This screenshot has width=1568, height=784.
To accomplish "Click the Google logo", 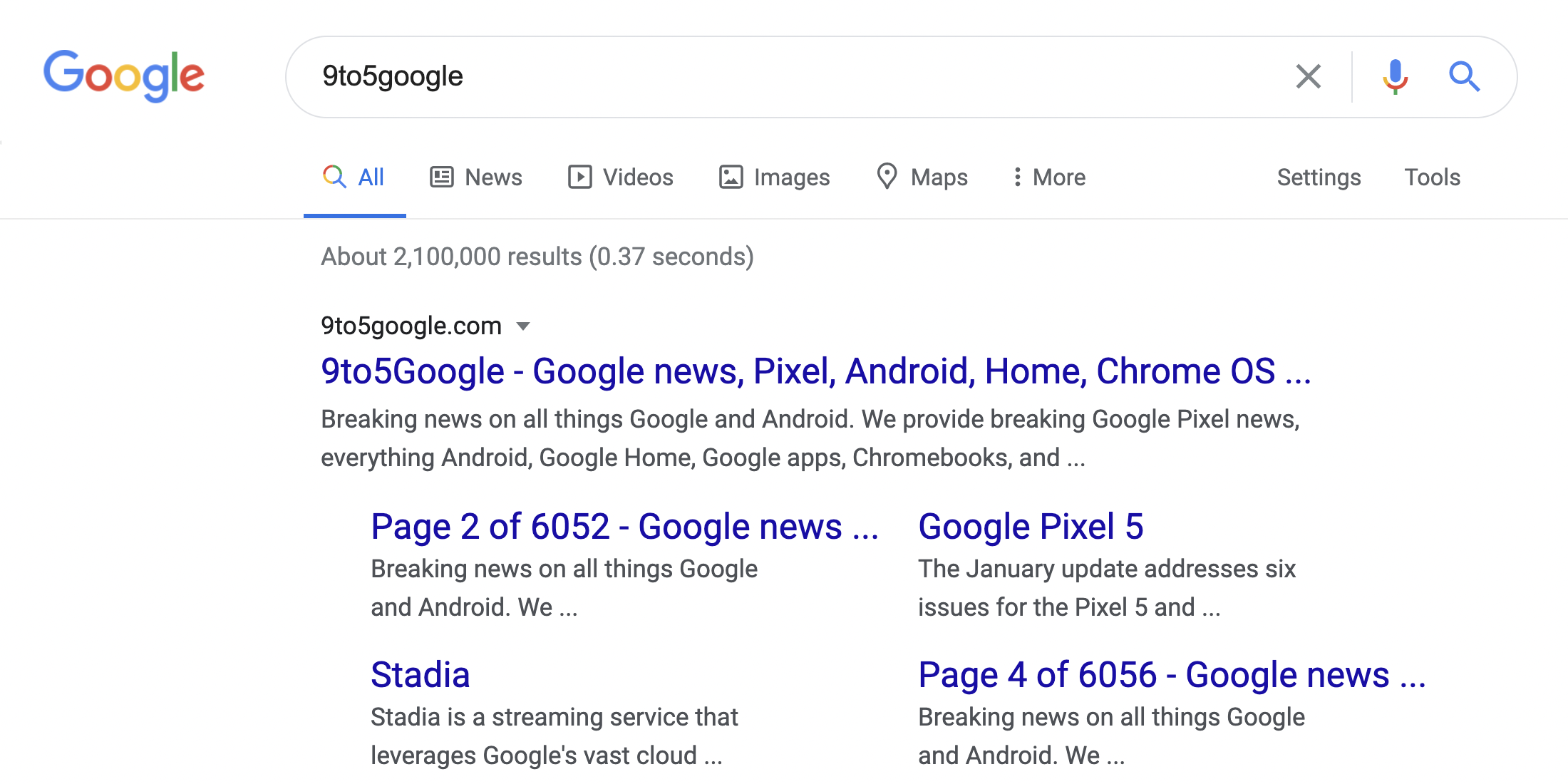I will coord(124,76).
